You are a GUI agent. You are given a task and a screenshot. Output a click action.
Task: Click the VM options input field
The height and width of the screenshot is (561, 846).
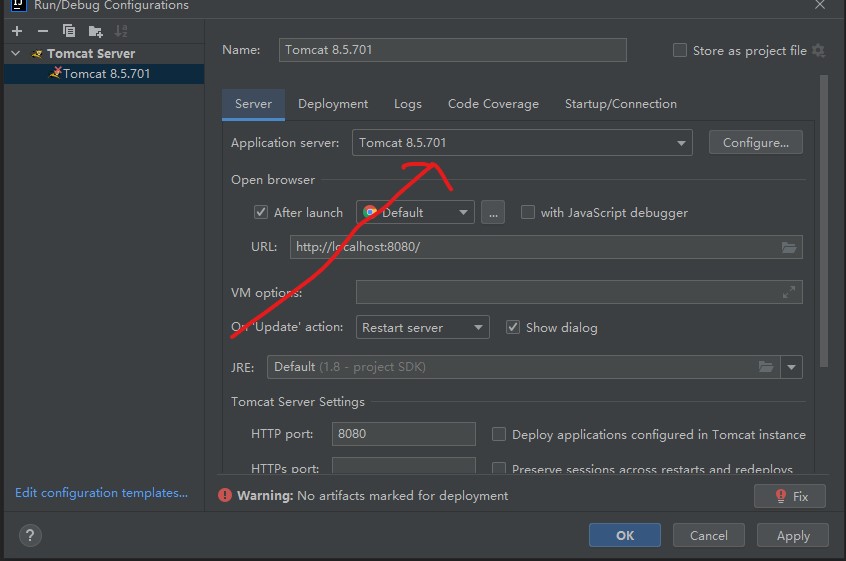[579, 292]
